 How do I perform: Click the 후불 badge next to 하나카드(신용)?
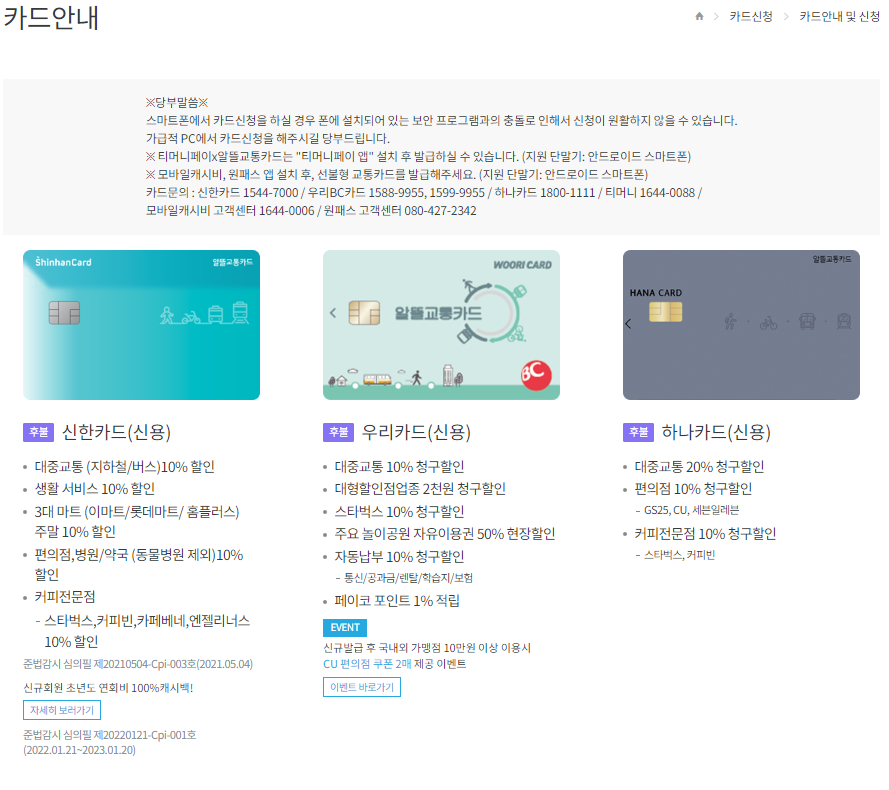638,432
